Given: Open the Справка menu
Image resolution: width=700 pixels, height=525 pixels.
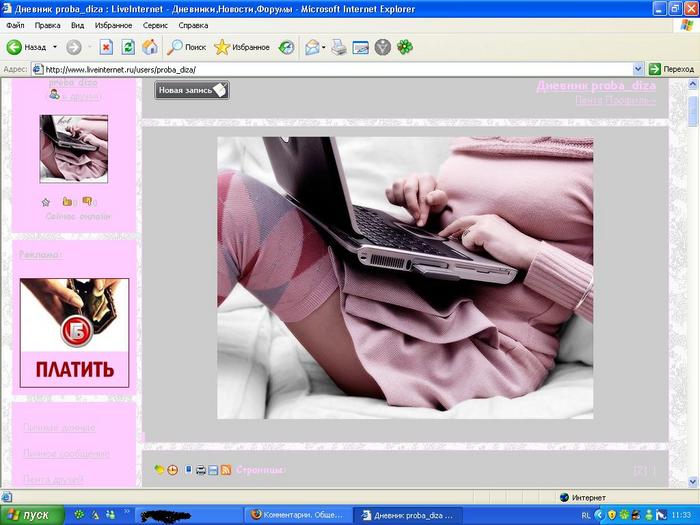Looking at the screenshot, I should [193, 25].
